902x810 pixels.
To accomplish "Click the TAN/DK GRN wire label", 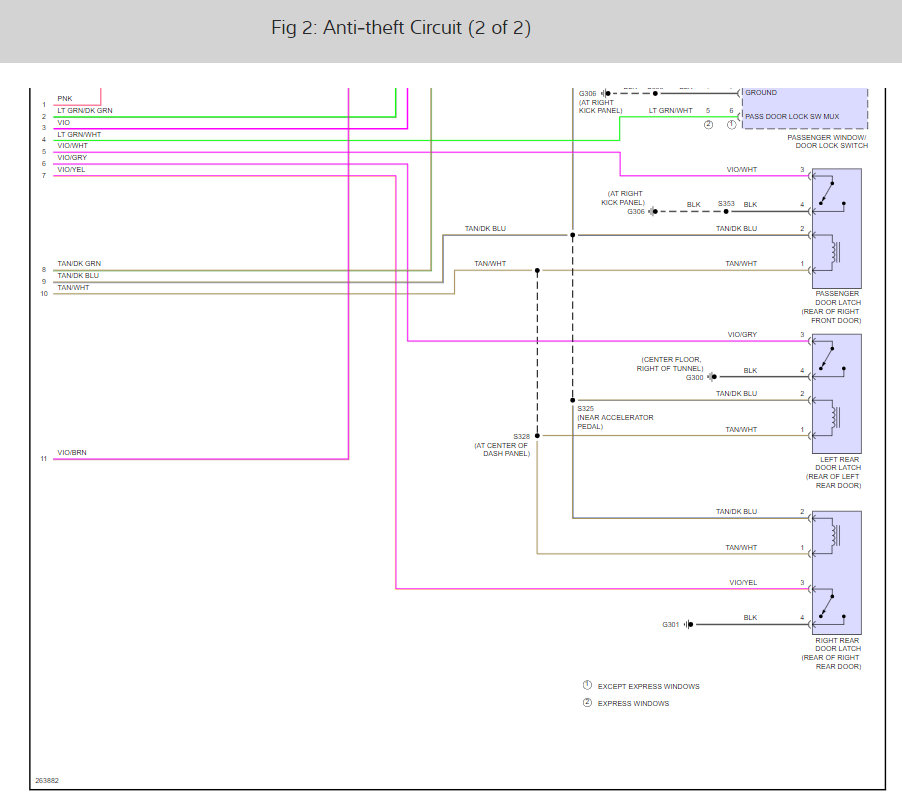I will (79, 263).
